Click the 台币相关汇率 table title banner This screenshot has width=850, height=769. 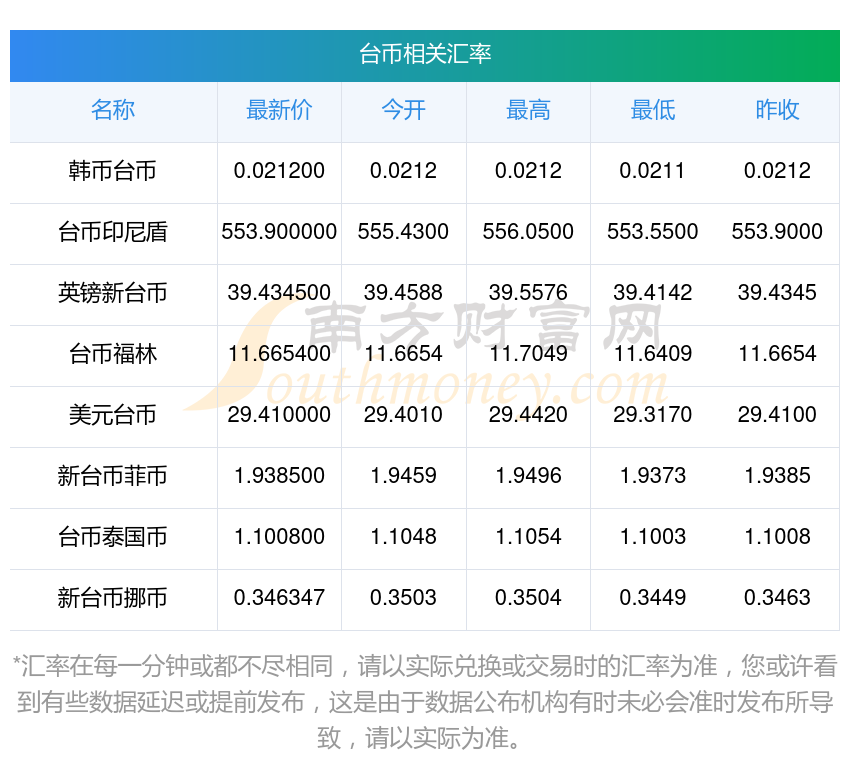[424, 55]
